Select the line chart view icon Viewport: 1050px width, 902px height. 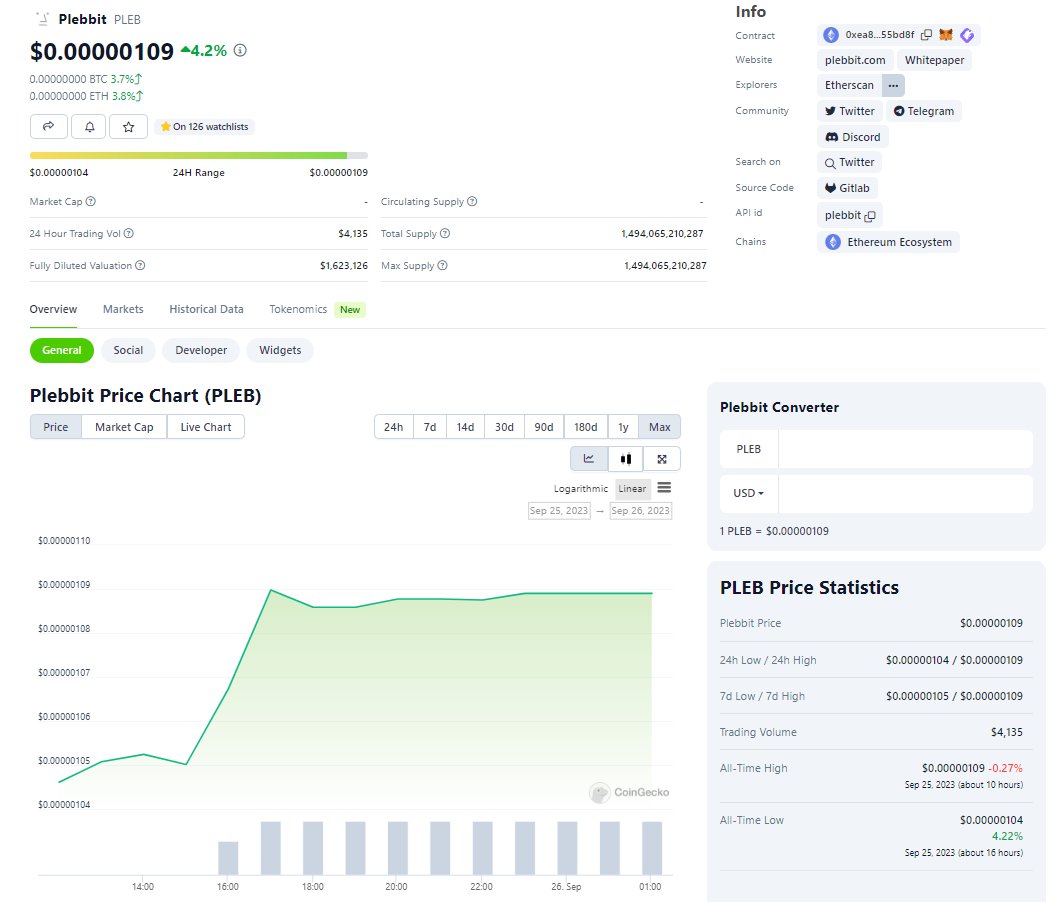(589, 459)
